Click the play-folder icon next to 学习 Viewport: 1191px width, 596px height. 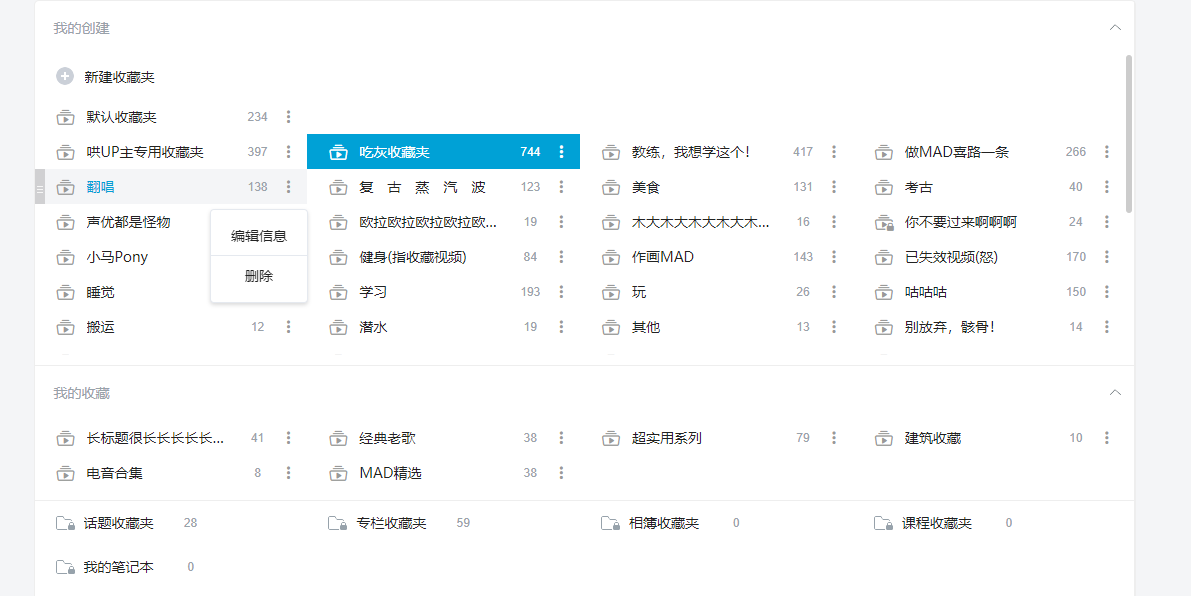pos(337,291)
